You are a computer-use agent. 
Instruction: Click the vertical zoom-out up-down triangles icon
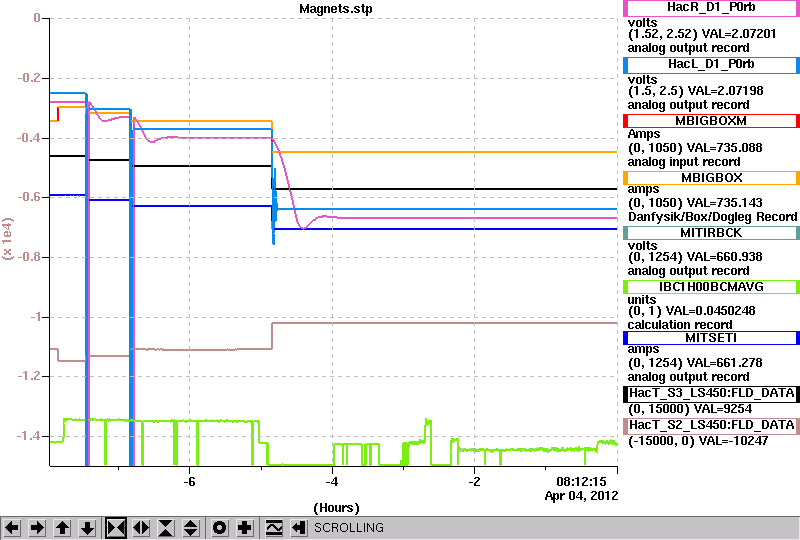click(191, 528)
